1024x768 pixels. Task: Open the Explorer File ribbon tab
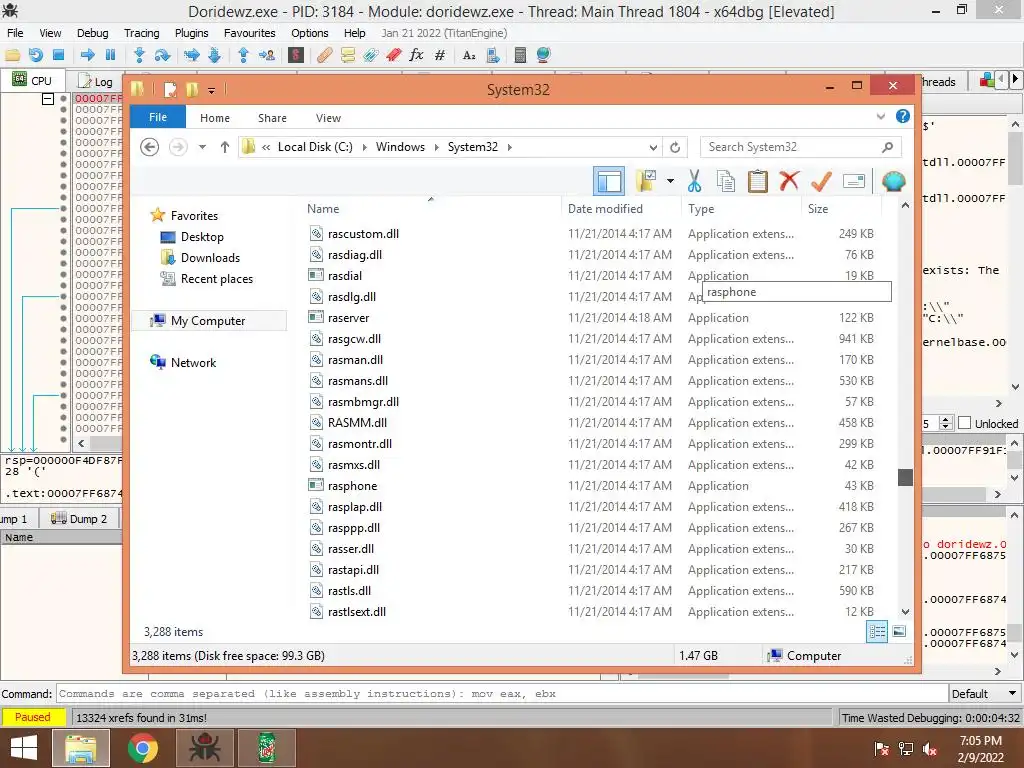coord(158,117)
